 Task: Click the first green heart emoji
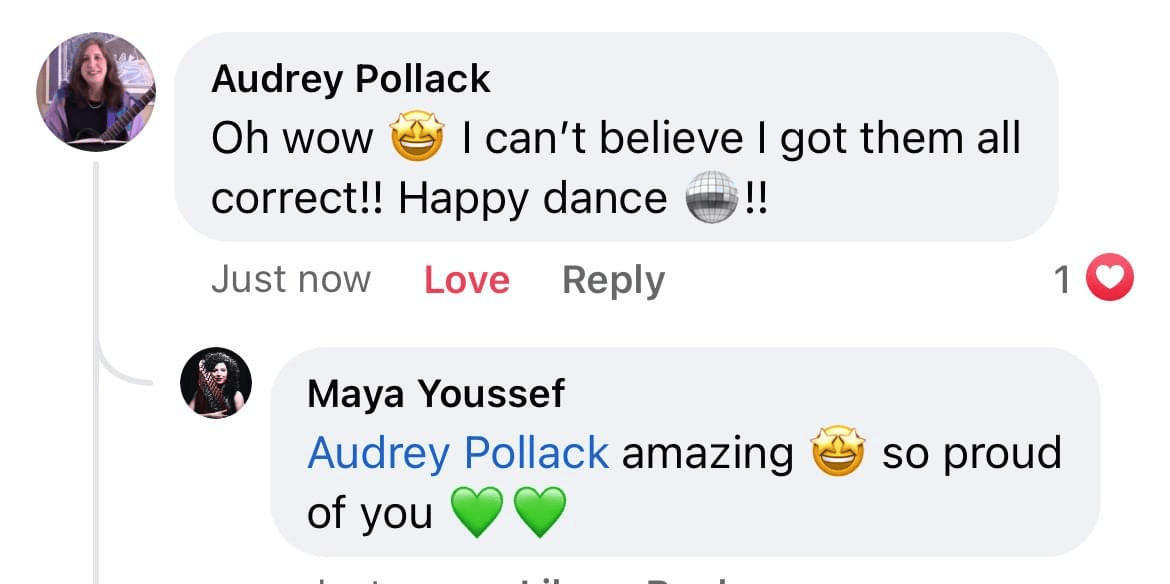[x=478, y=512]
